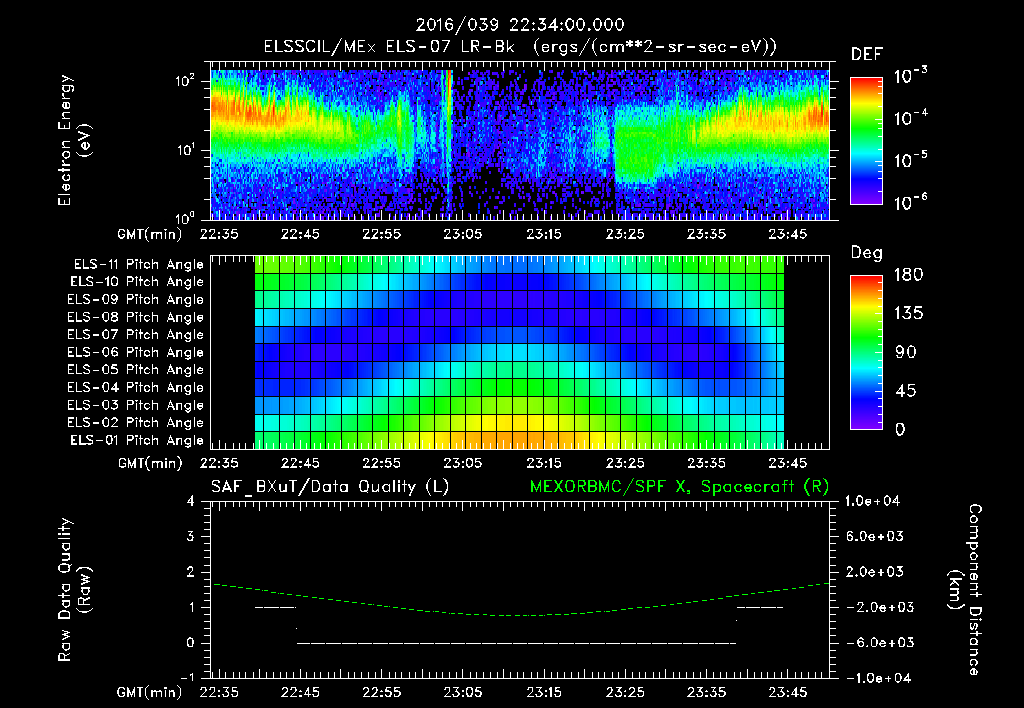The width and height of the screenshot is (1024, 708).
Task: Click 22:45 tick under the data quality plot
Action: (x=300, y=692)
